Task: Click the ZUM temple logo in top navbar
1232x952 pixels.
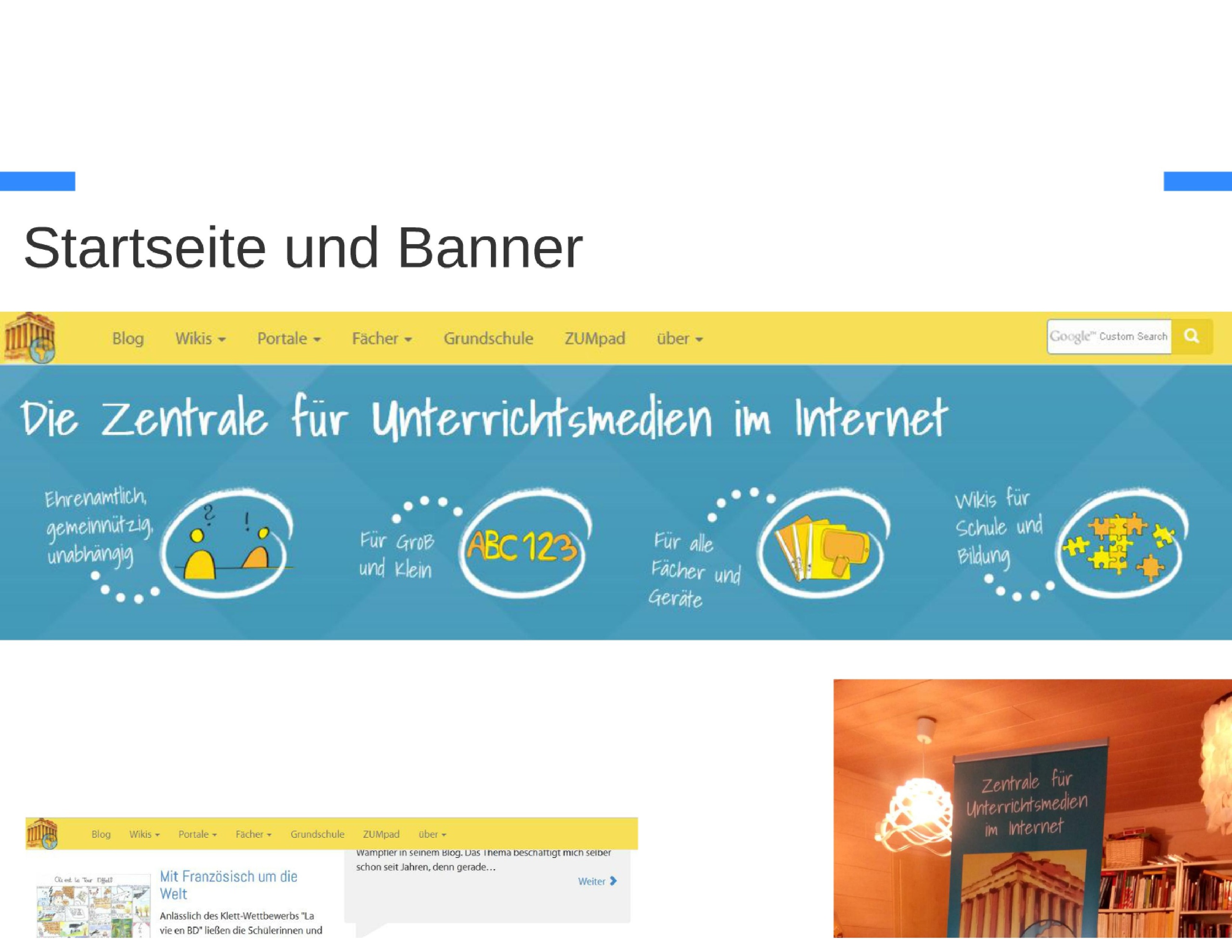Action: (x=30, y=337)
